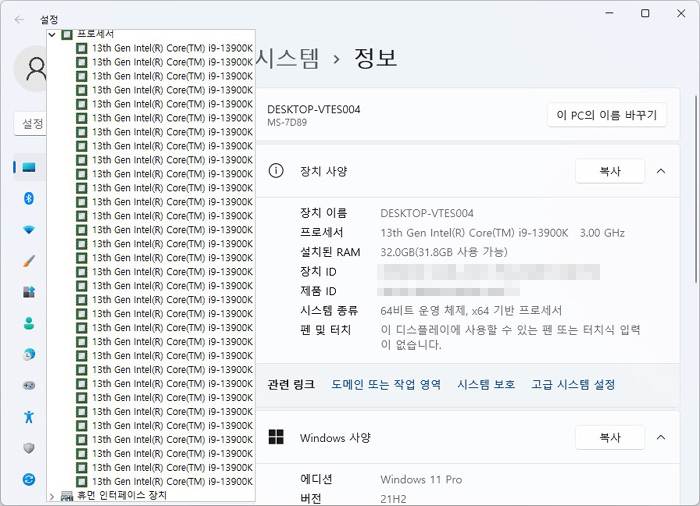Open Personalization paintbrush sidebar icon
Screen dimensions: 700x506
click(29, 261)
